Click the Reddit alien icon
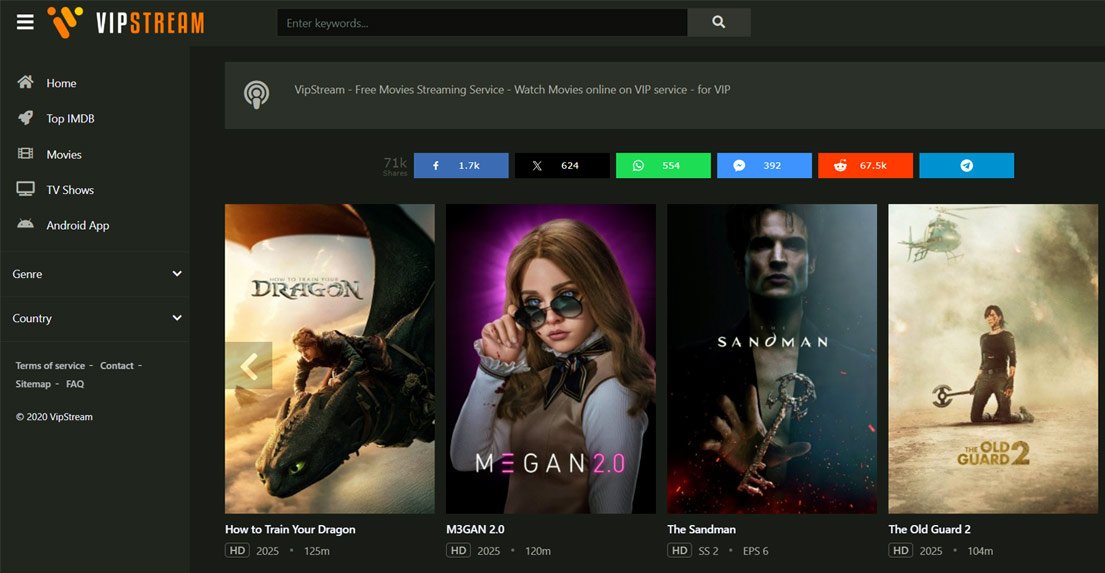 tap(840, 166)
